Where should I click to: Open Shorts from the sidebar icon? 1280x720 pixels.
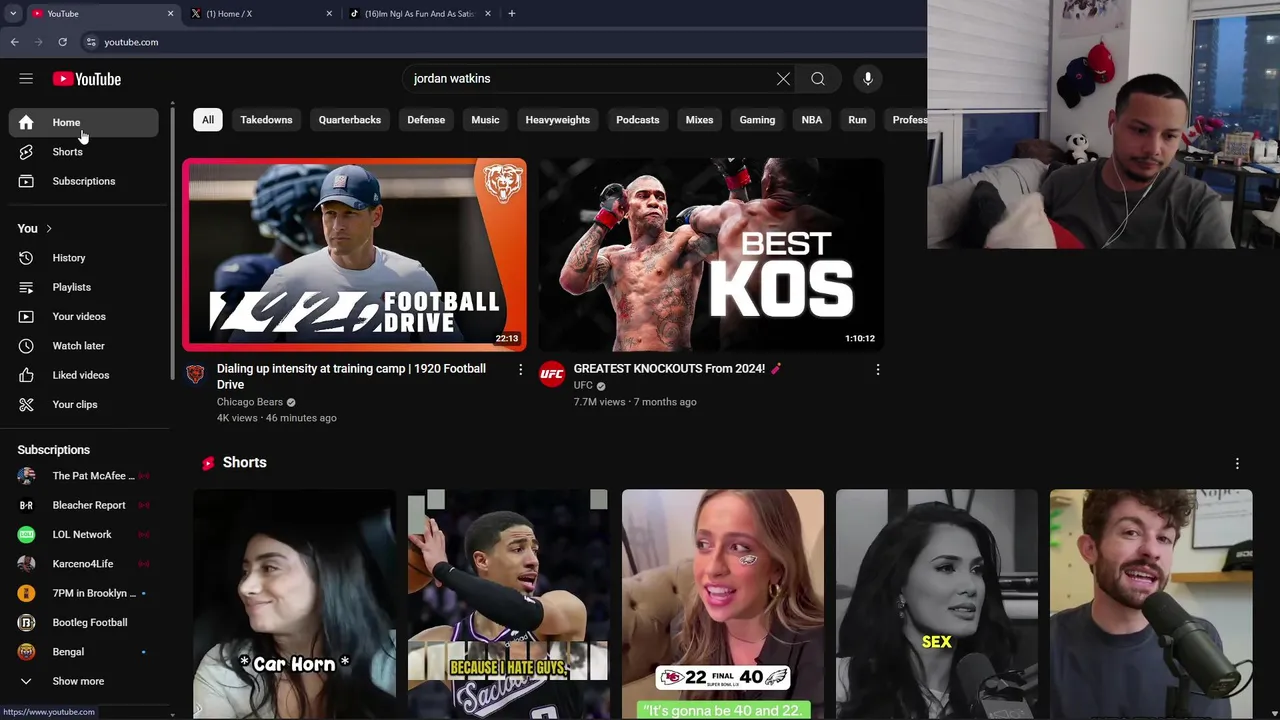(26, 152)
